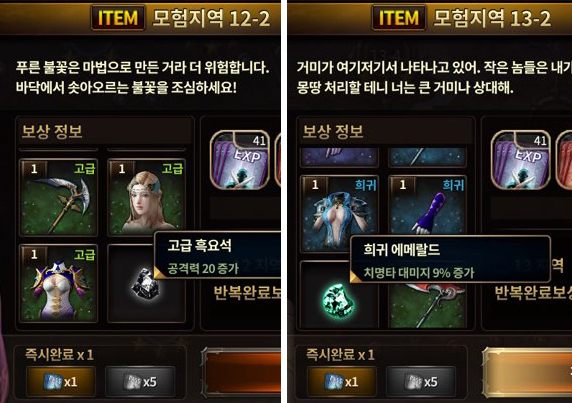Choose x5 instant clear in 13-2 panel
This screenshot has width=572, height=403.
pos(421,382)
